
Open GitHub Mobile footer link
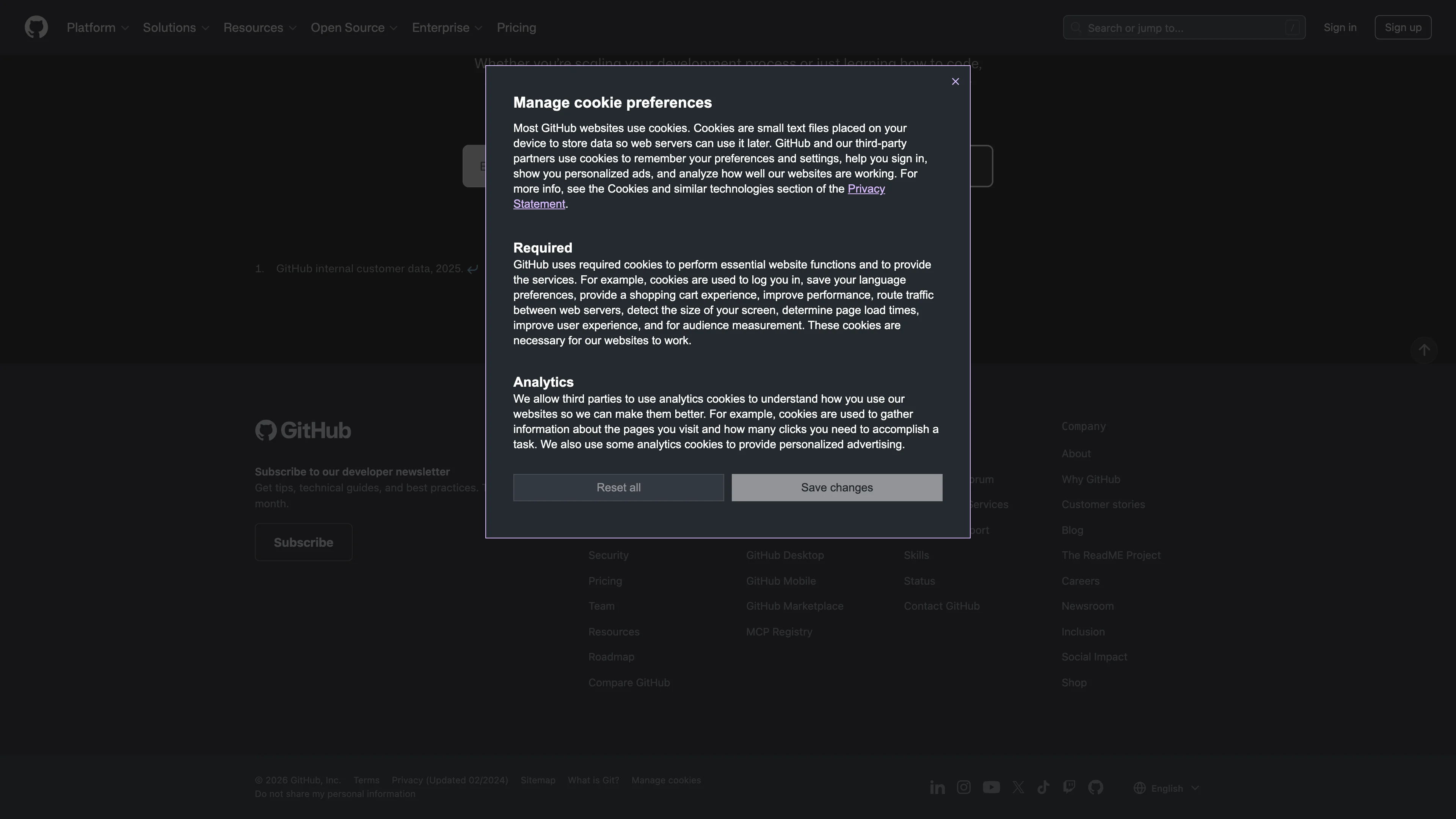pos(781,581)
